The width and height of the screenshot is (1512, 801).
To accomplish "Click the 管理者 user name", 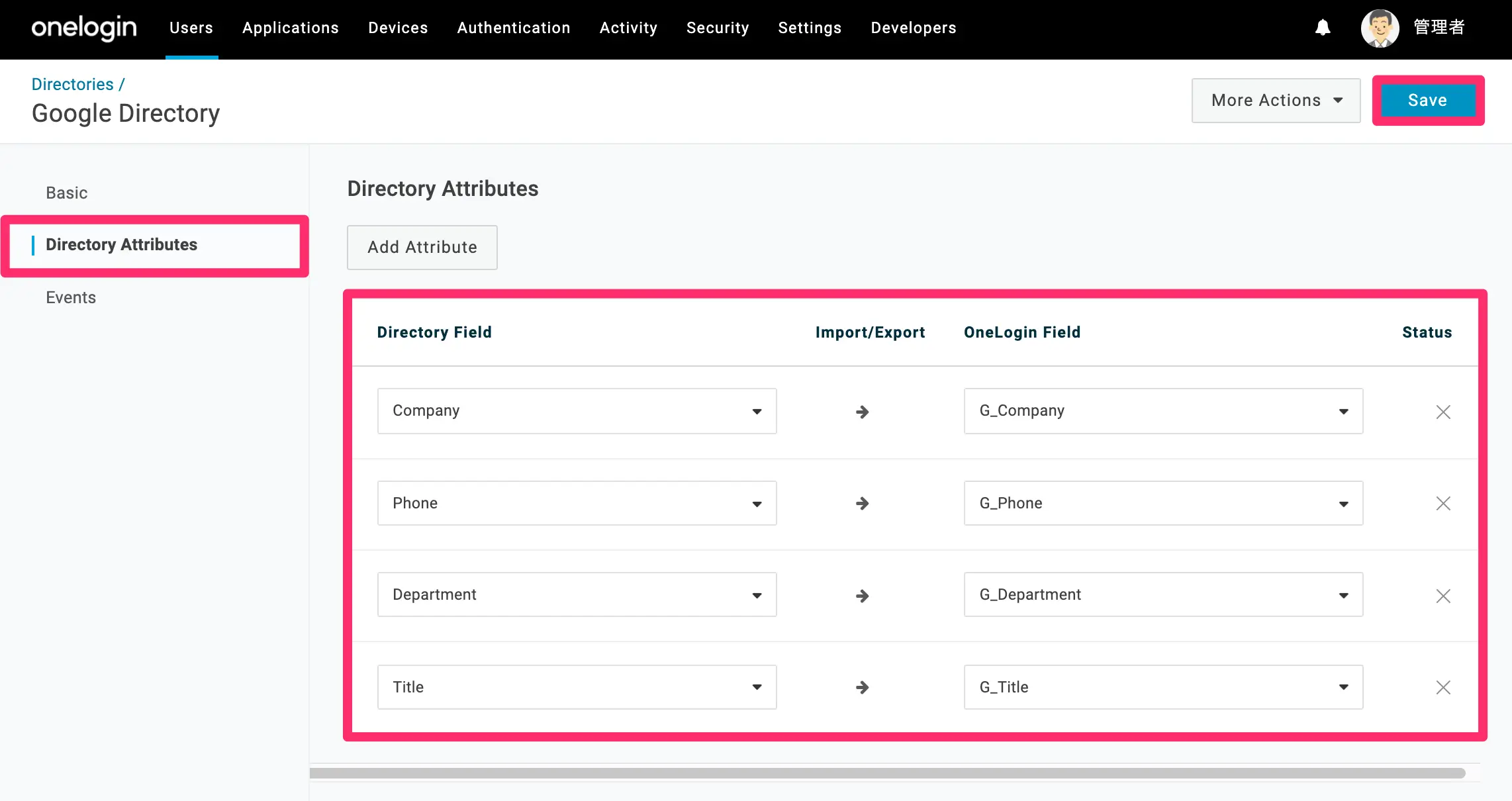I will (1439, 27).
